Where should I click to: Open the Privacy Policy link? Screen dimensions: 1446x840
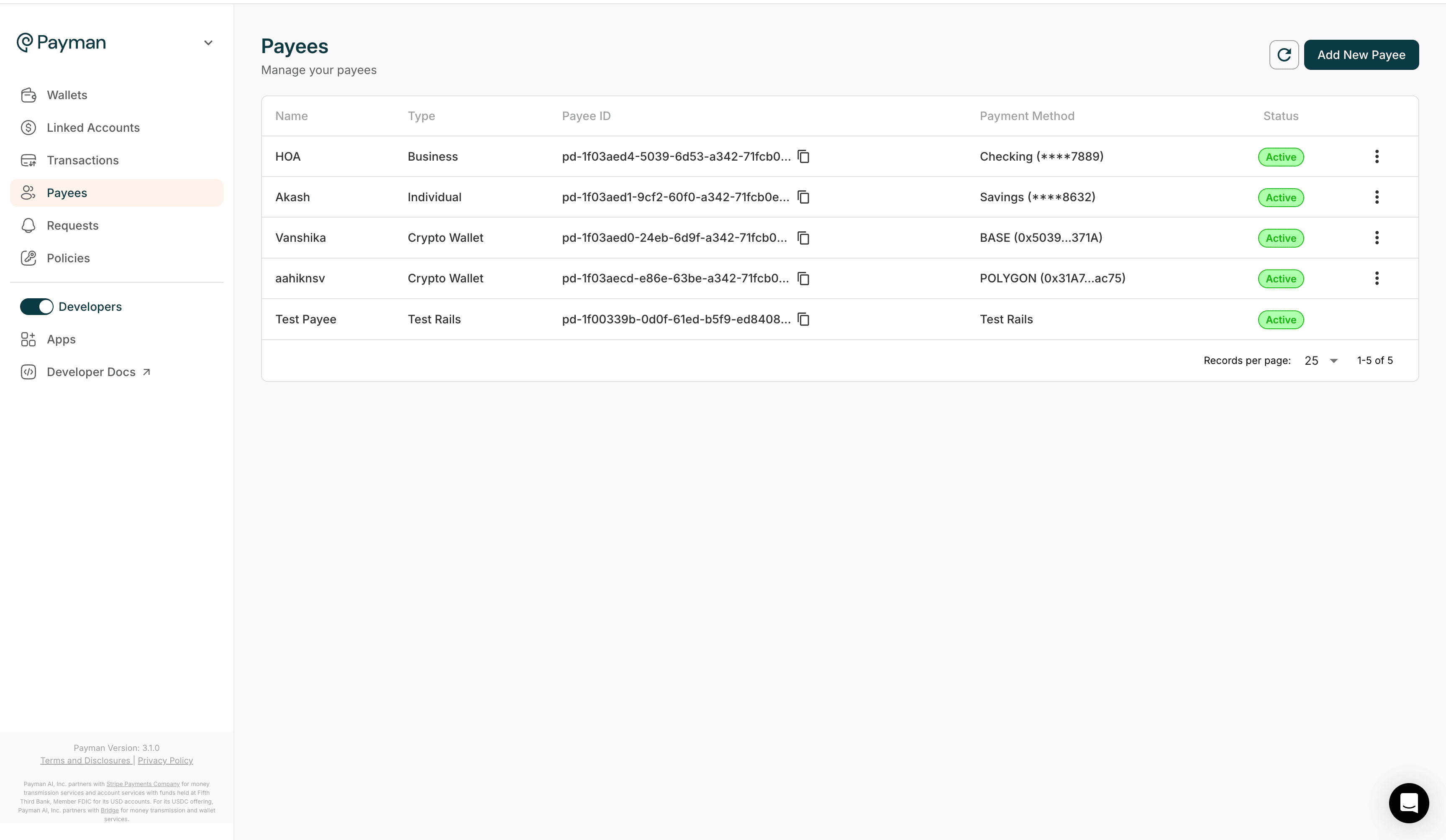click(165, 761)
